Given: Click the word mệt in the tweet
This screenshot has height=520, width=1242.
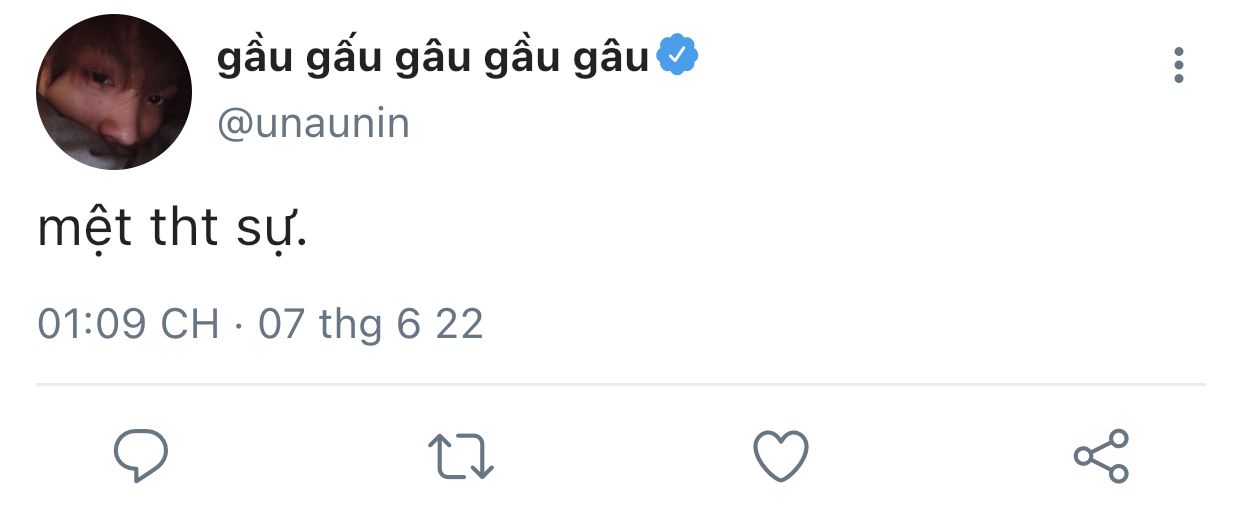Looking at the screenshot, I should [85, 229].
